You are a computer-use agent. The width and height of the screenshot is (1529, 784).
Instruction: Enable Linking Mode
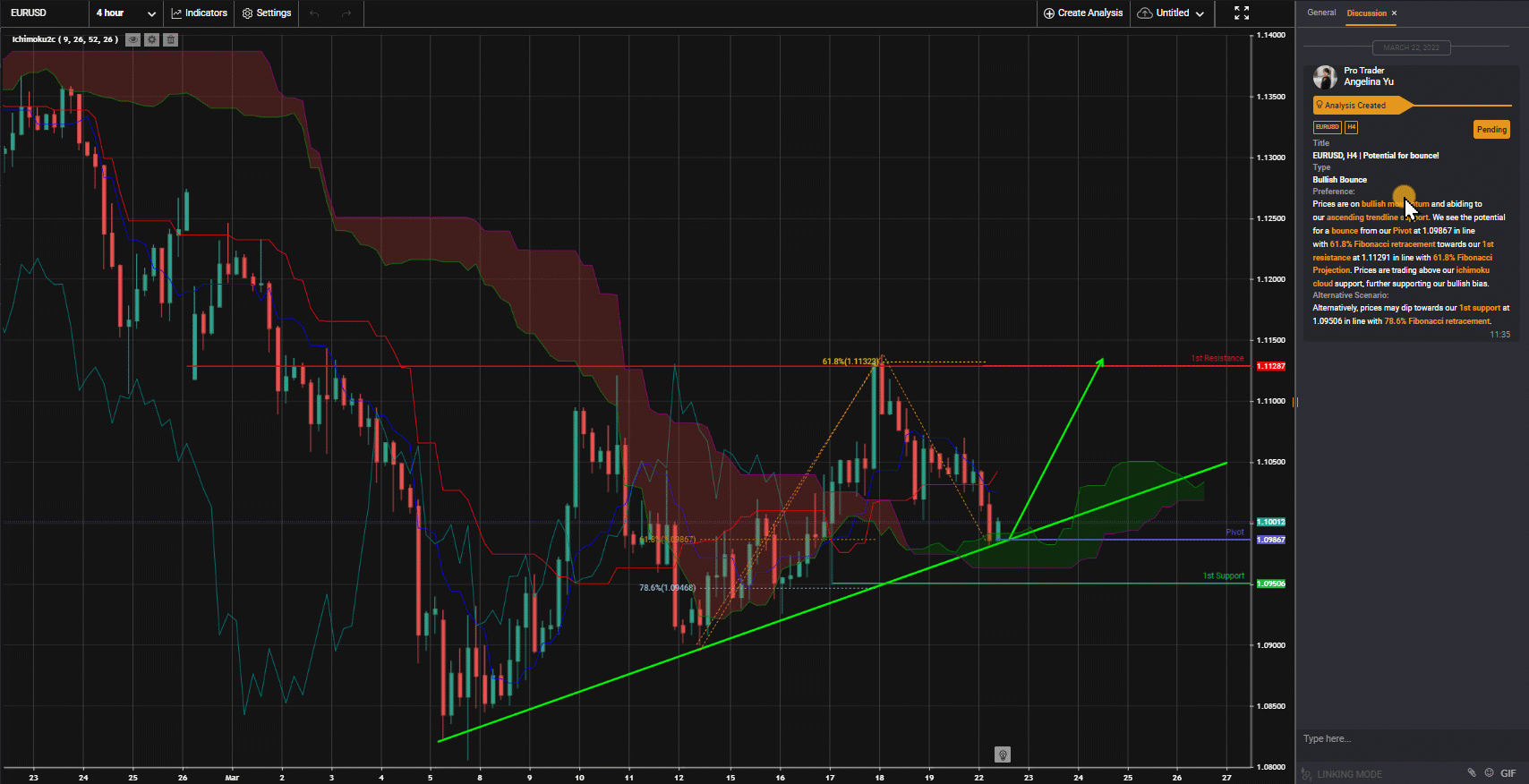coord(1341,774)
